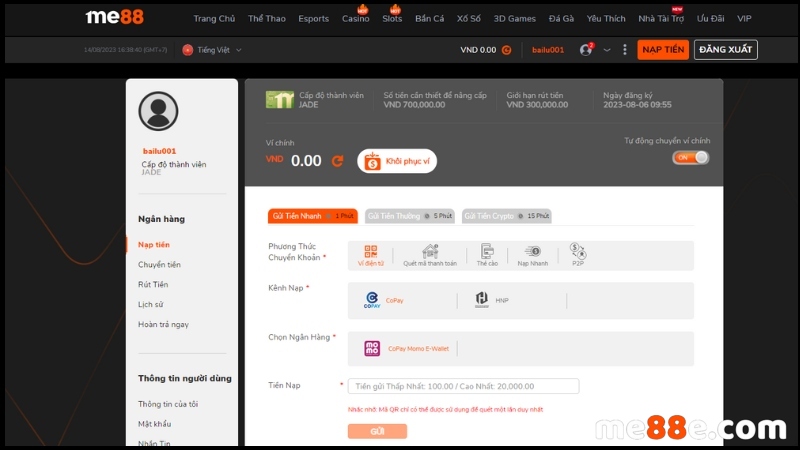Expand the account chevron beside notifications

(x=606, y=50)
